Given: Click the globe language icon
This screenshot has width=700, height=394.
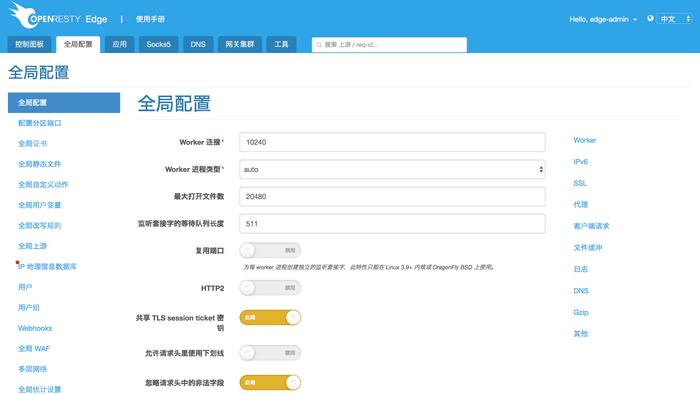Looking at the screenshot, I should (650, 18).
